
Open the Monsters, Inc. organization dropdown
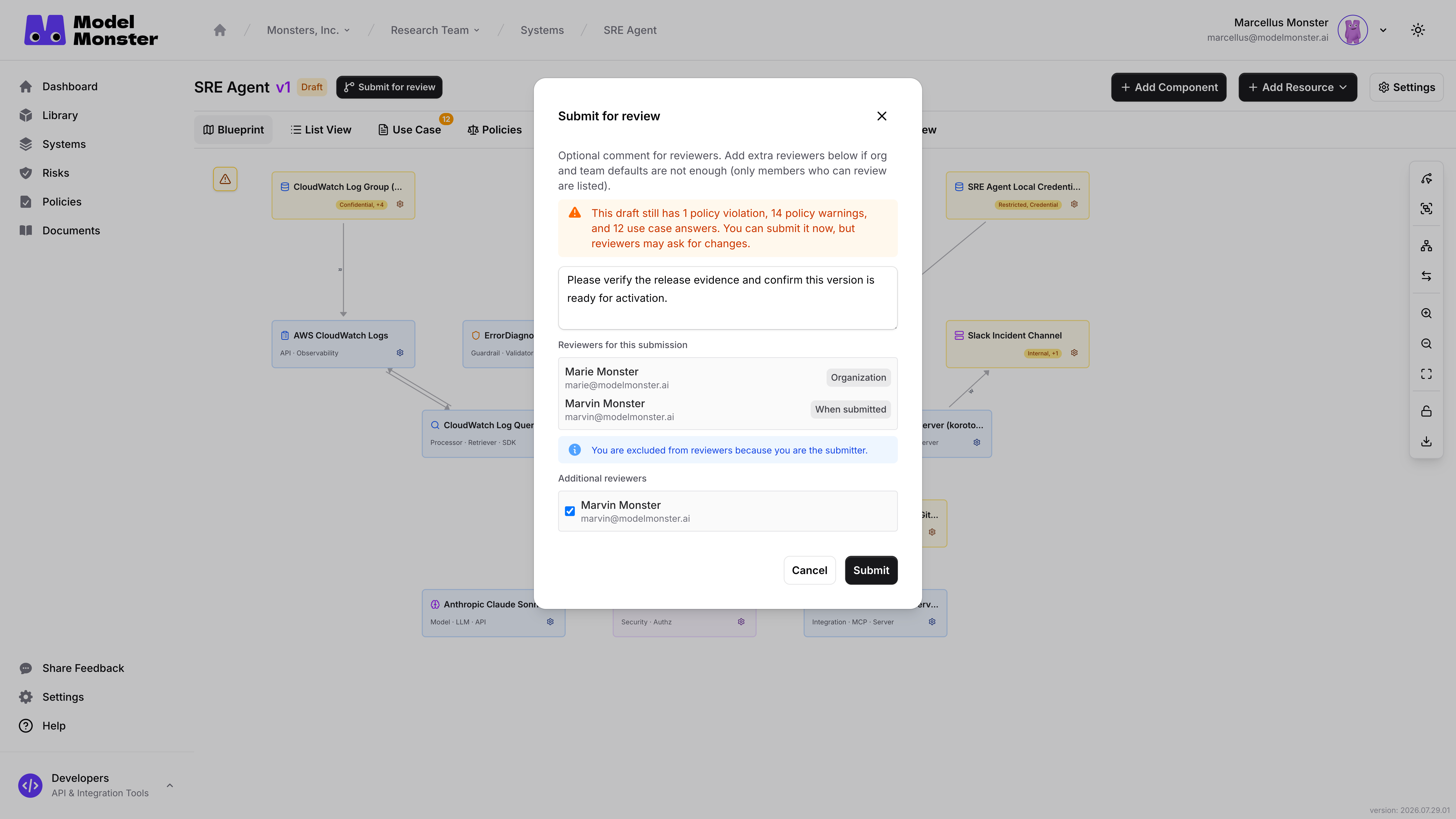coord(309,30)
